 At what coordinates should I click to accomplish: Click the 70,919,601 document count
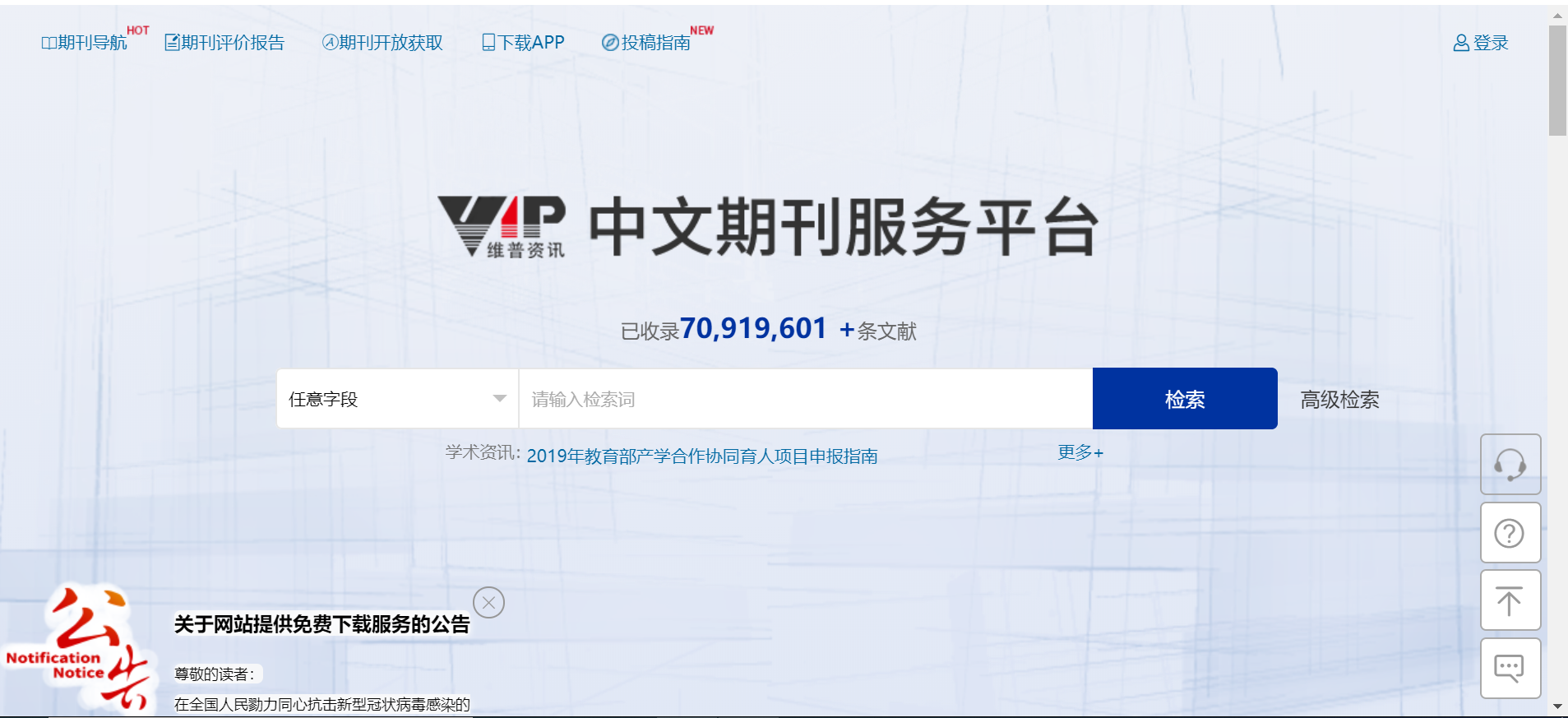point(753,328)
